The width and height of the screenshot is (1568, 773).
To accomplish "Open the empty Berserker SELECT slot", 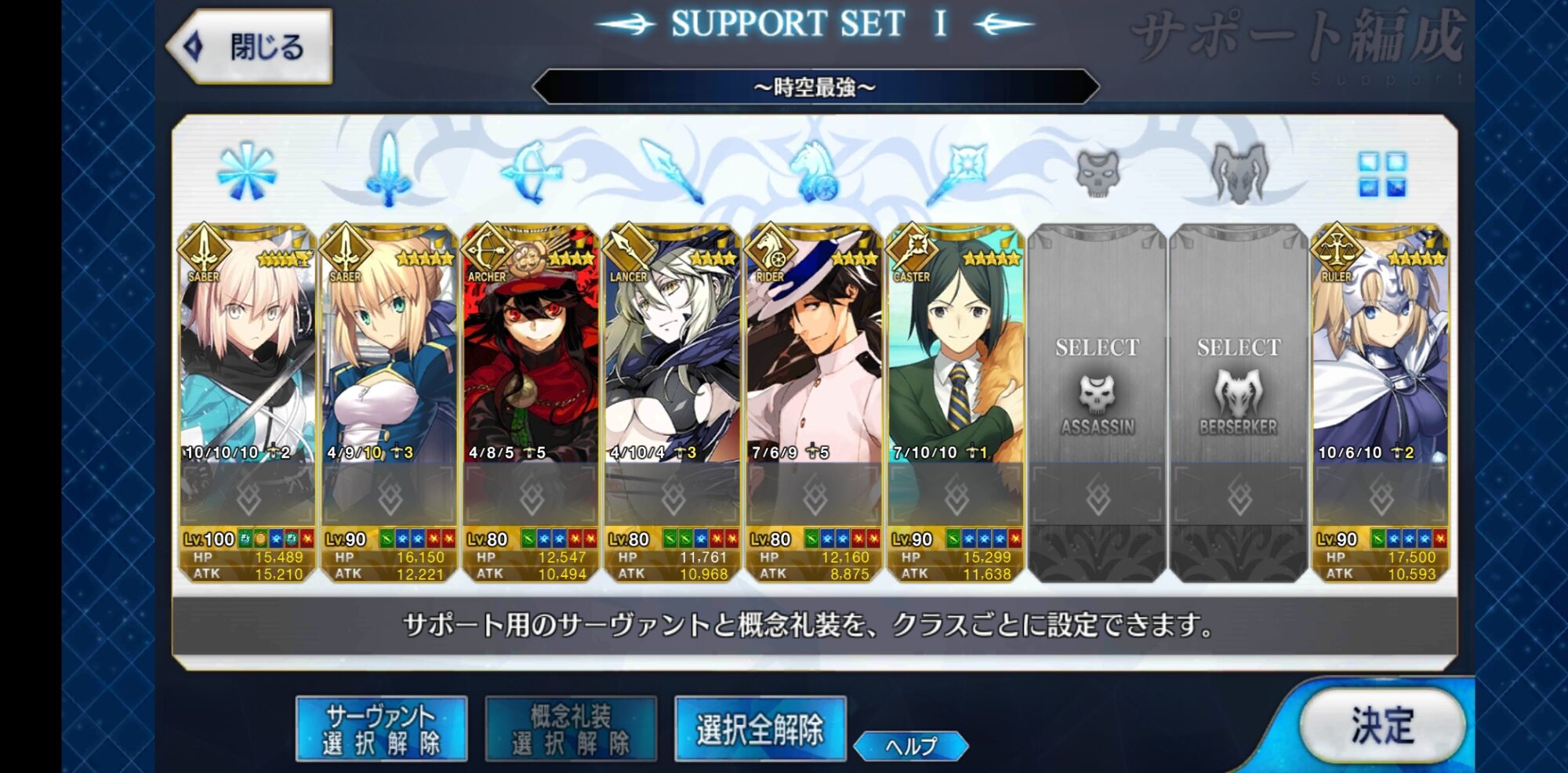I will (1239, 403).
